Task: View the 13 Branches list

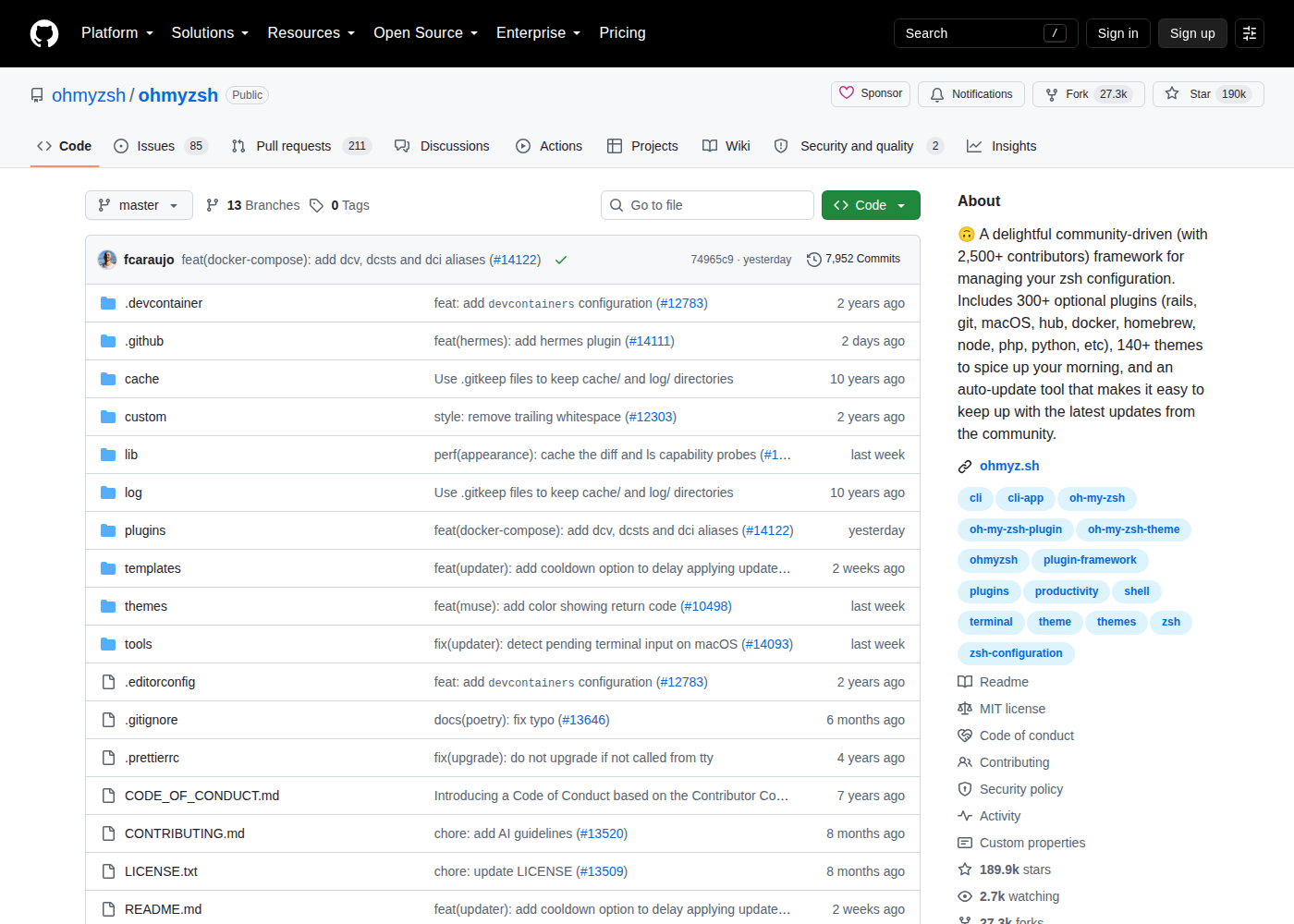Action: pyautogui.click(x=252, y=205)
